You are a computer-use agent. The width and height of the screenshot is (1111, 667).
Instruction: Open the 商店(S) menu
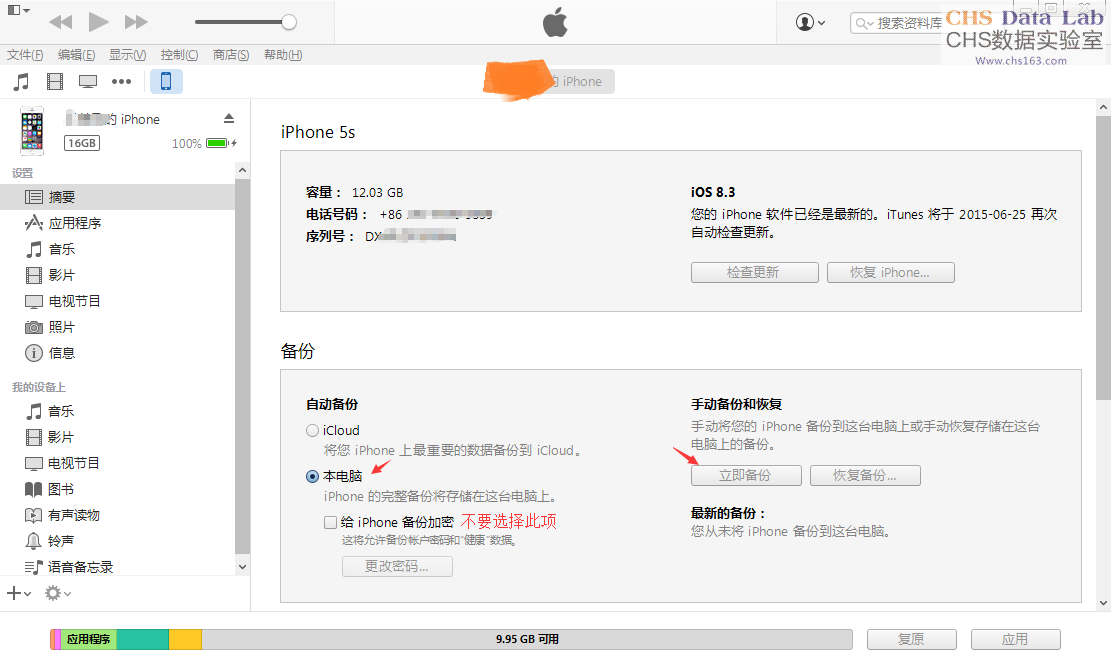[231, 55]
